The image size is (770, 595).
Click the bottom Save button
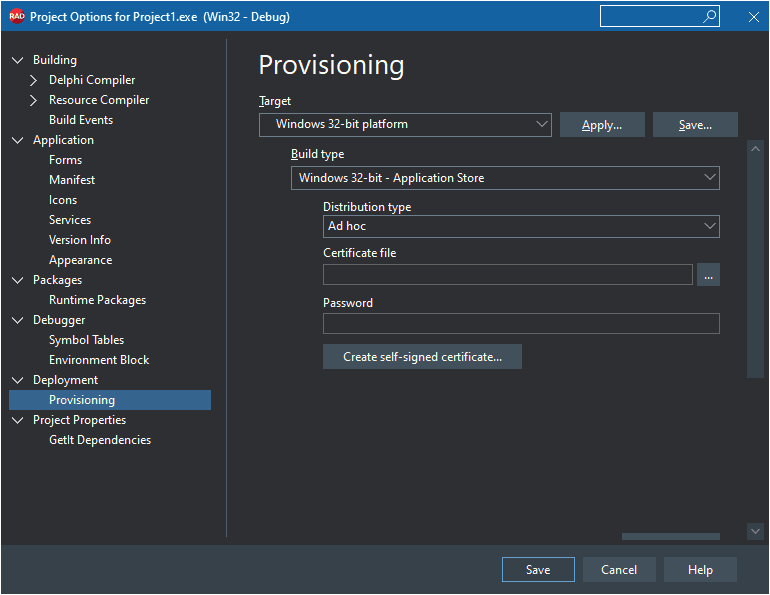pos(538,570)
